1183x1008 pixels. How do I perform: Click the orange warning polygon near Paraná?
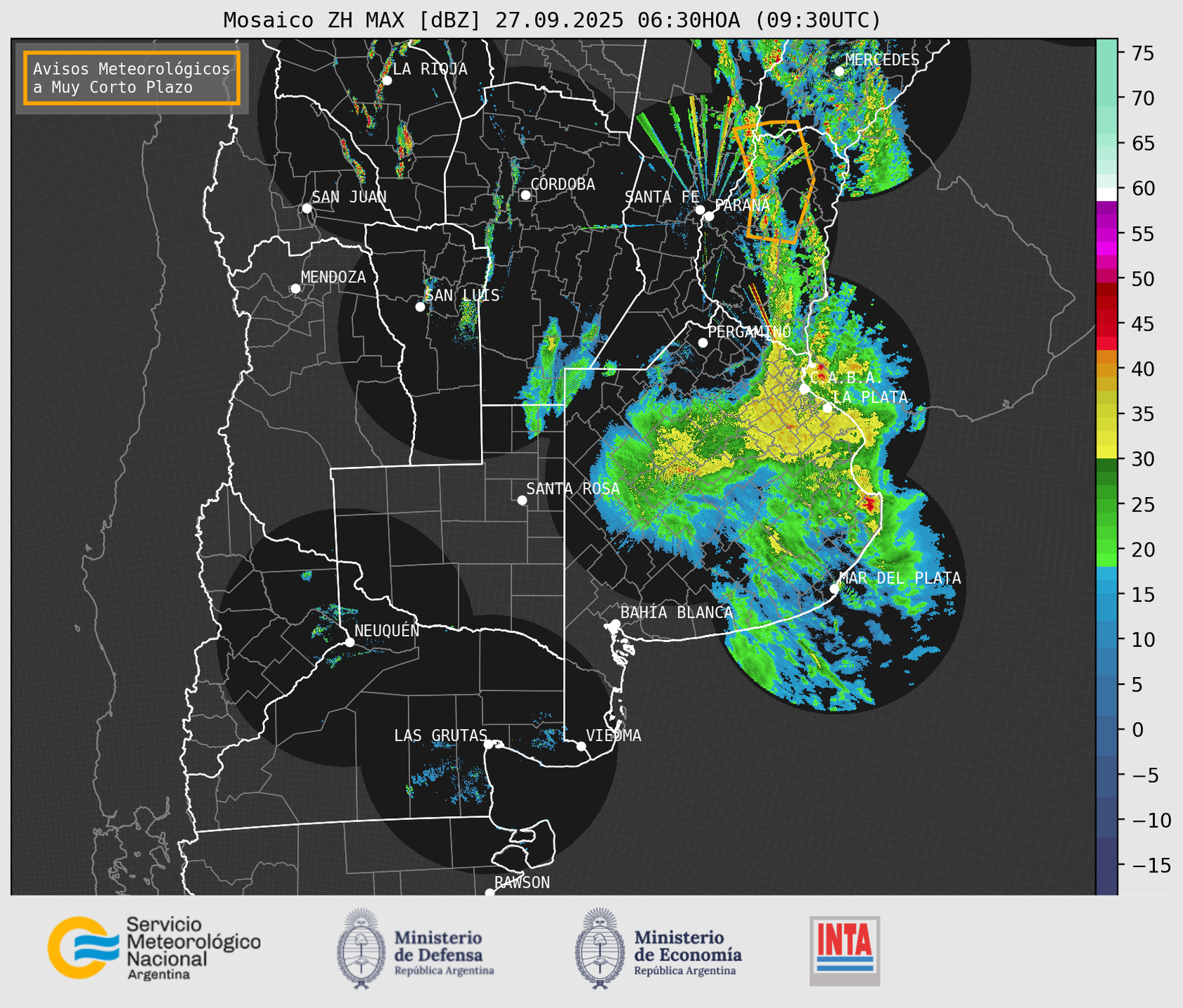tap(775, 182)
